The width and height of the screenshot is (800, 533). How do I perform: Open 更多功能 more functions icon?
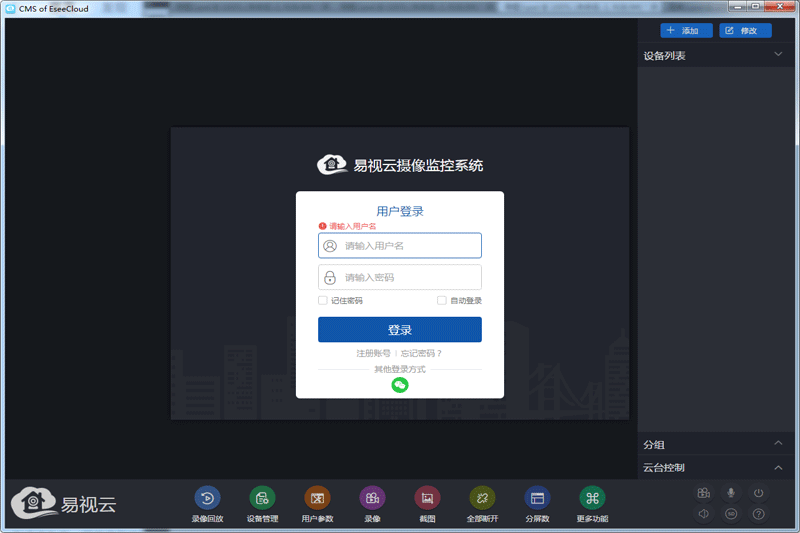(x=592, y=498)
